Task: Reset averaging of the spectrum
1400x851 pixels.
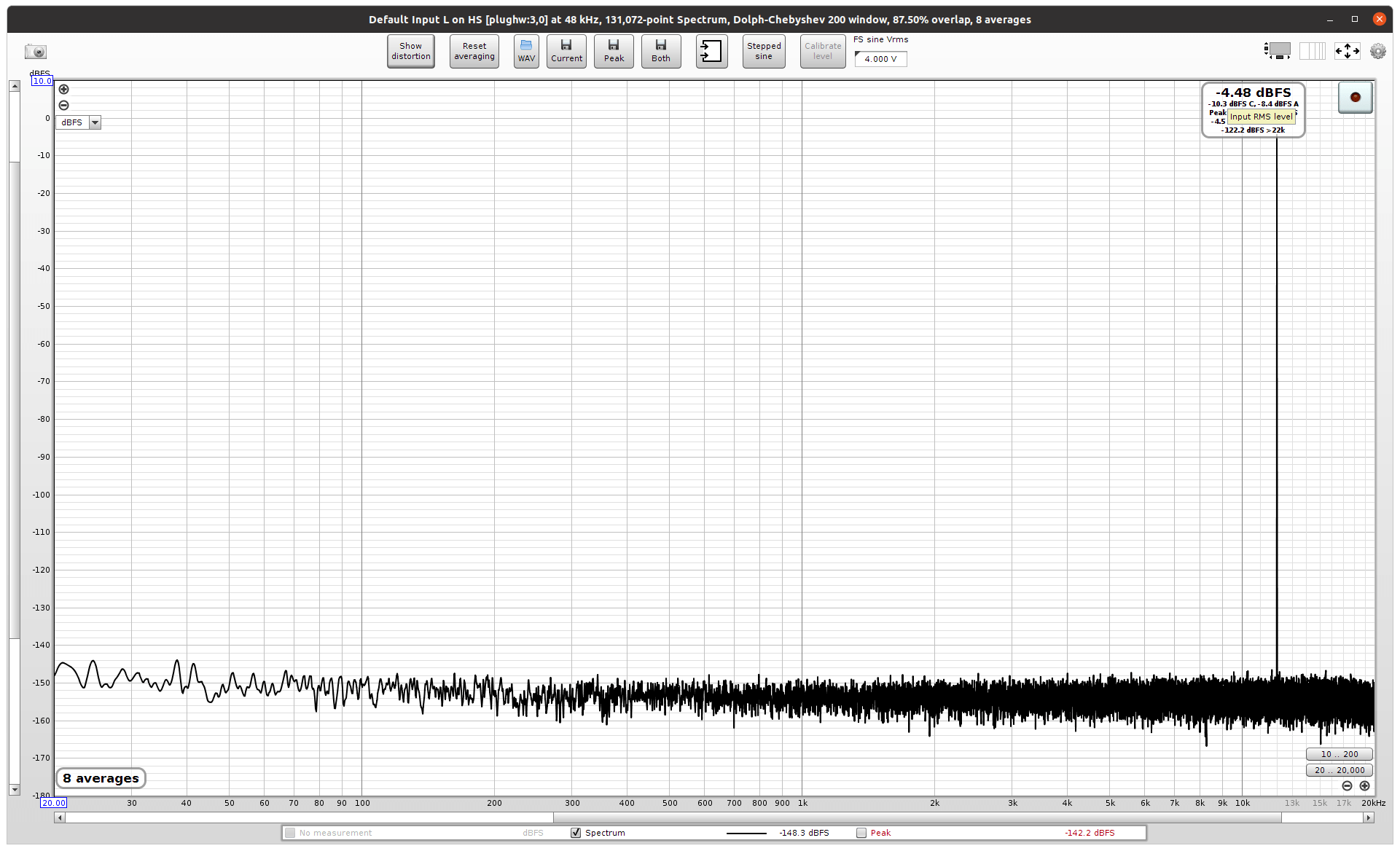Action: click(474, 51)
